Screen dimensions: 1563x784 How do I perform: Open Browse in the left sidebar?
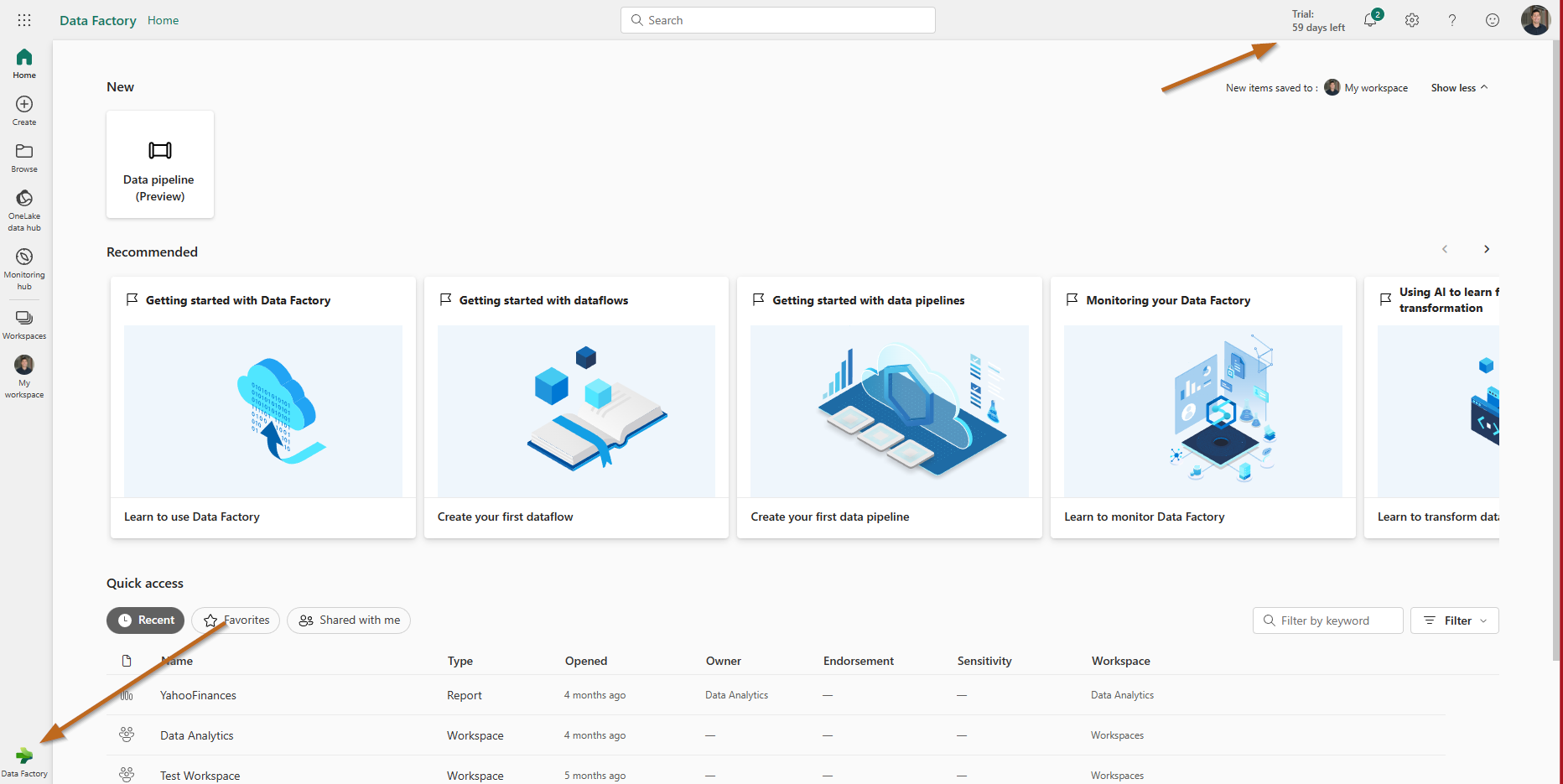[24, 158]
